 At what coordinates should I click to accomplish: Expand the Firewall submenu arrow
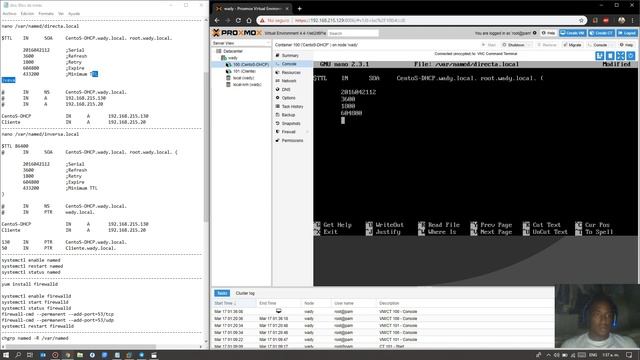point(308,132)
